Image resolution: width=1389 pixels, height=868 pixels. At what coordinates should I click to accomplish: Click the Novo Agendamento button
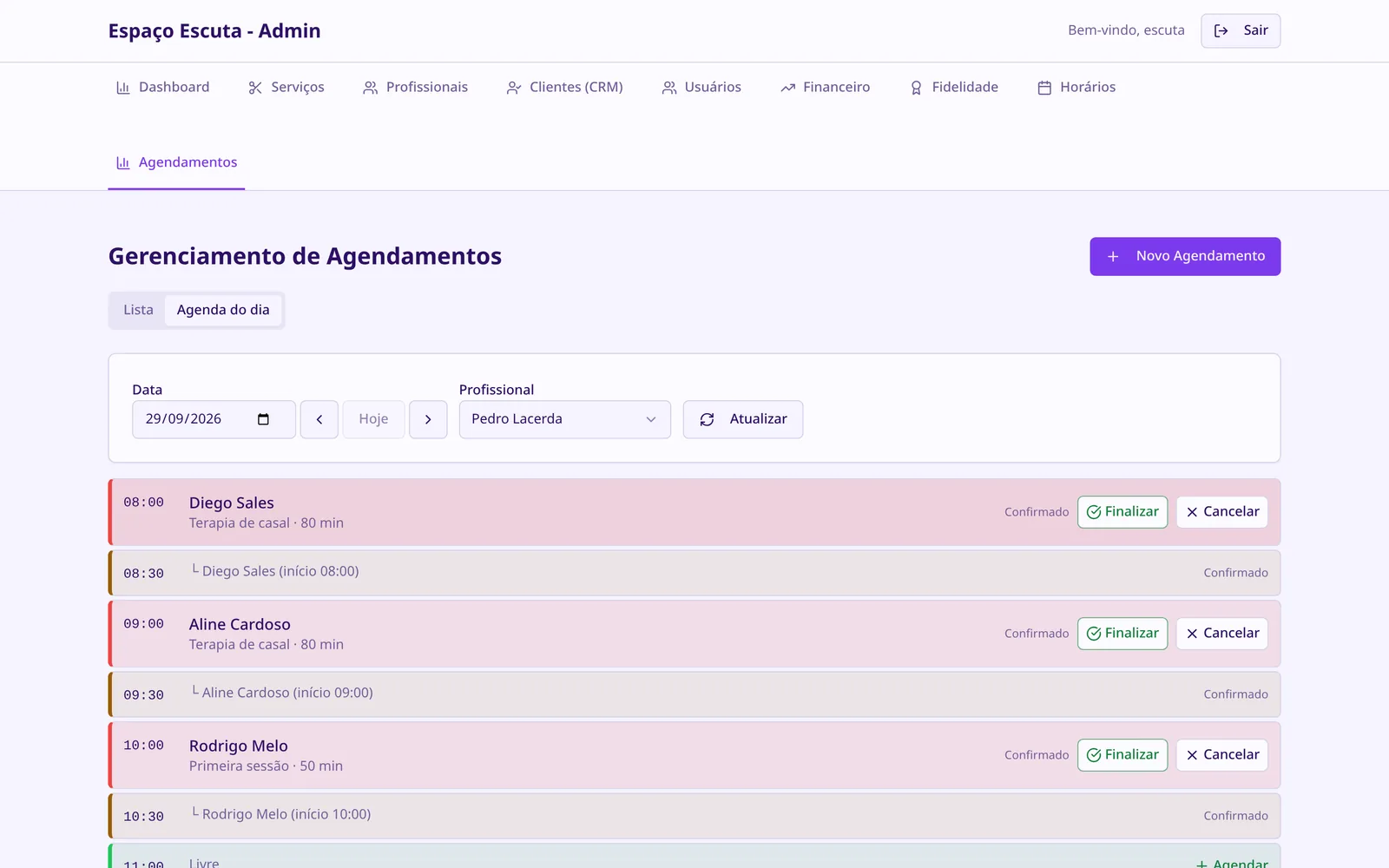pos(1185,256)
